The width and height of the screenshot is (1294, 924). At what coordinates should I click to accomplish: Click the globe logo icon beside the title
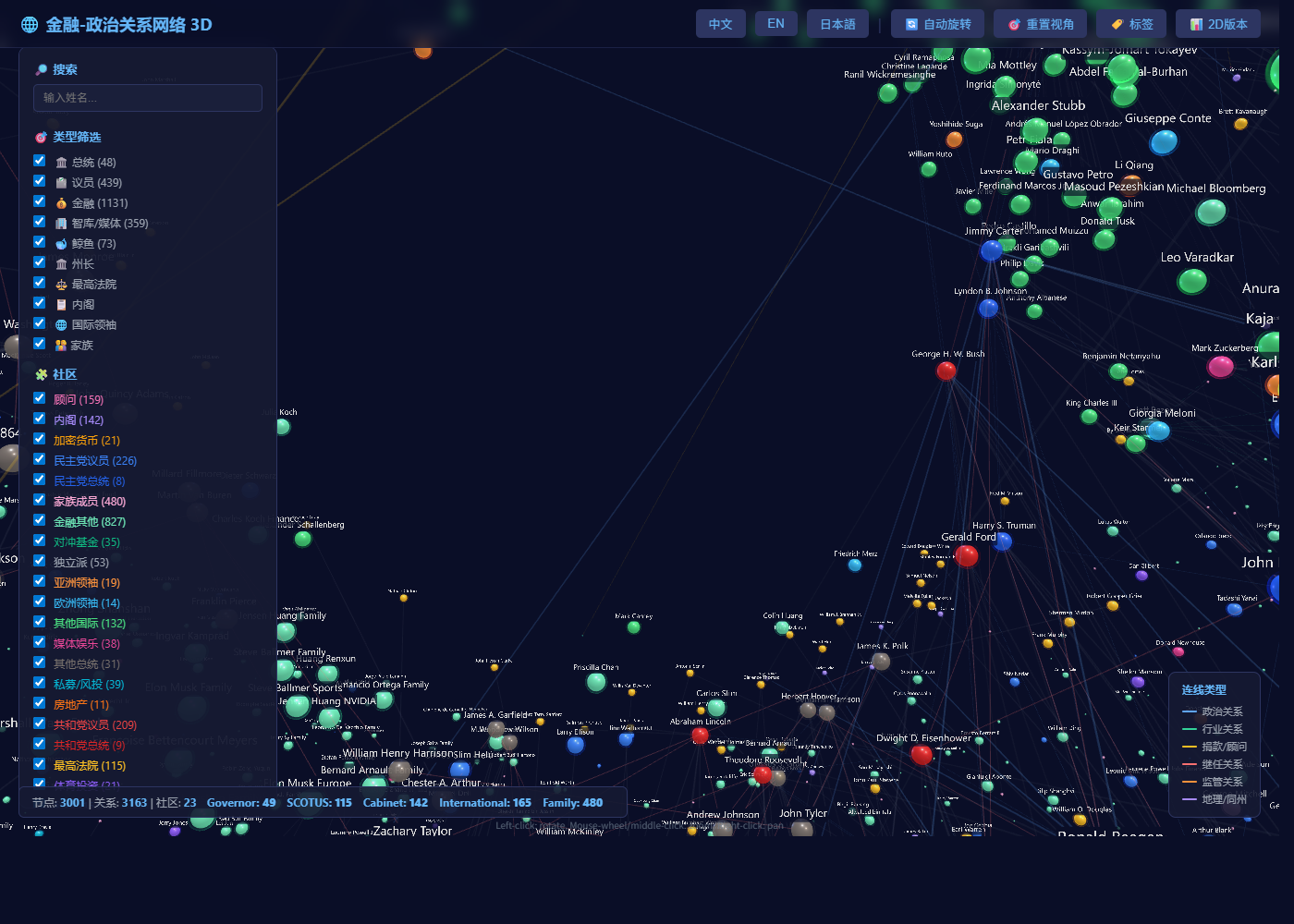[30, 25]
